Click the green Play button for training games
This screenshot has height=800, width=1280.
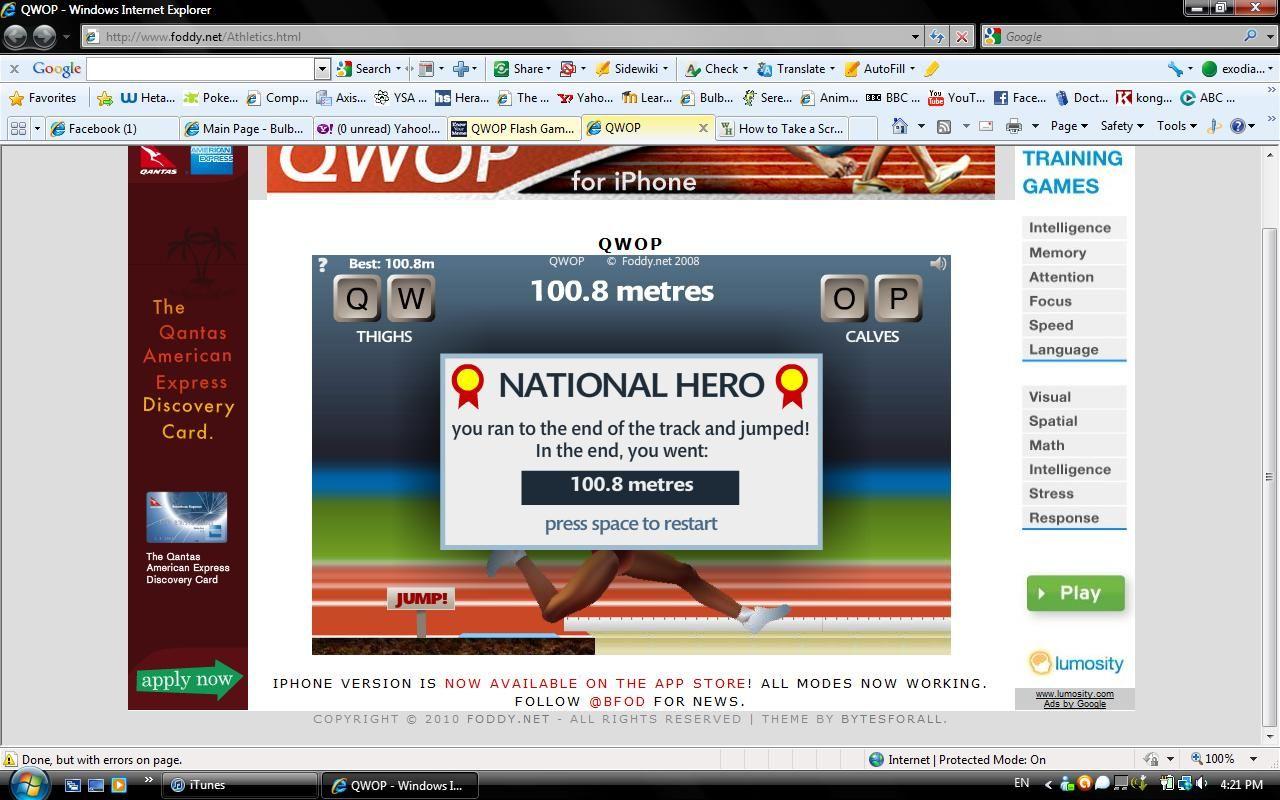(1075, 592)
